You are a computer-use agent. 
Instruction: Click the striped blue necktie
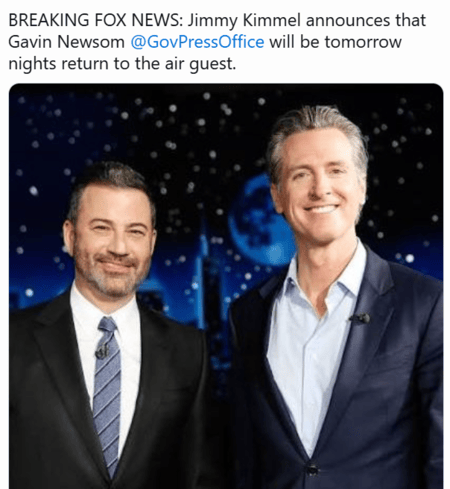[x=107, y=395]
